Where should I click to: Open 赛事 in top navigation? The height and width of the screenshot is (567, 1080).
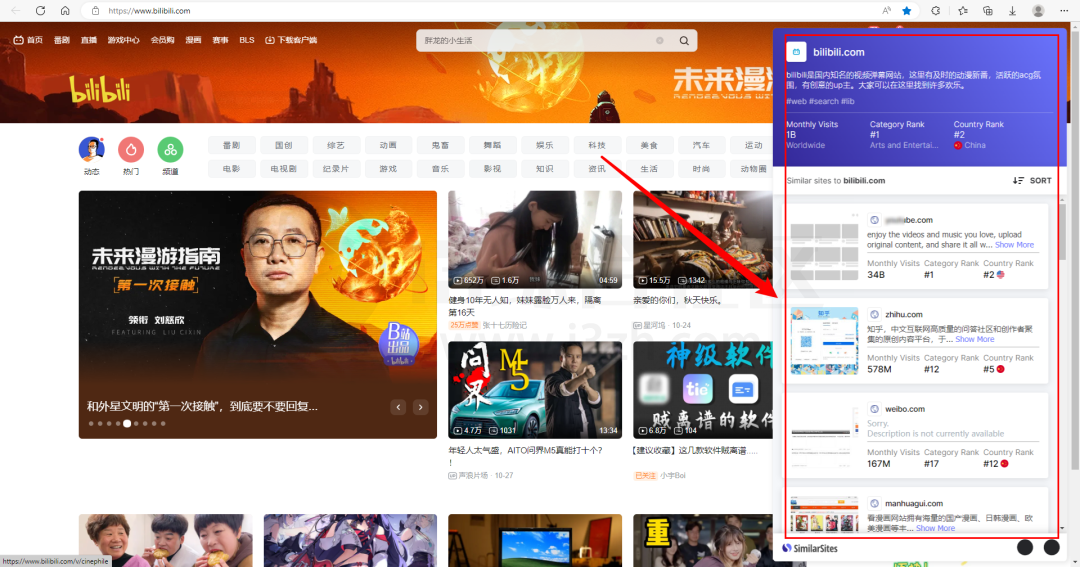coord(220,40)
